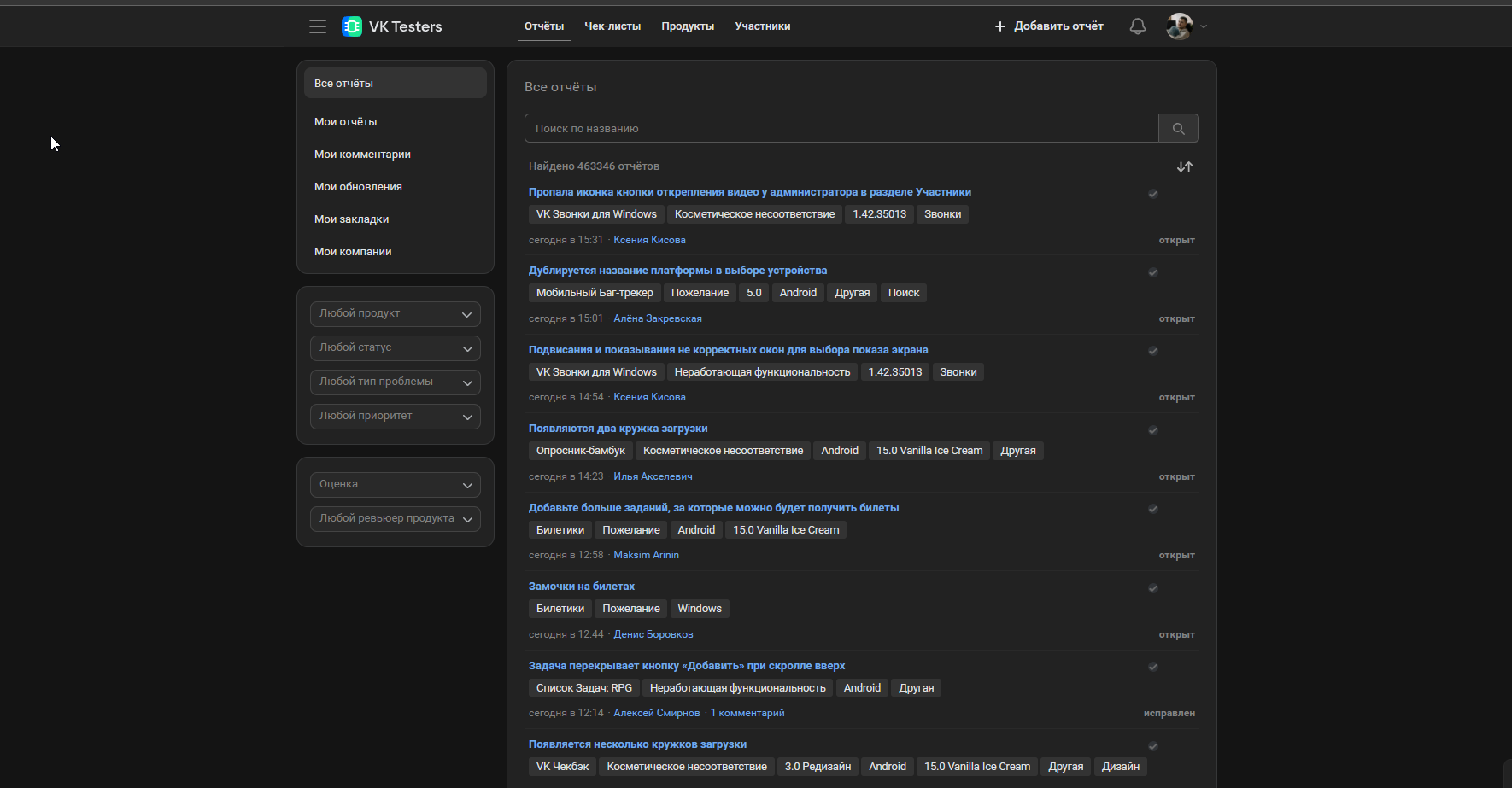
Task: Click the '3.0 Редизайн' tag
Action: click(x=818, y=767)
